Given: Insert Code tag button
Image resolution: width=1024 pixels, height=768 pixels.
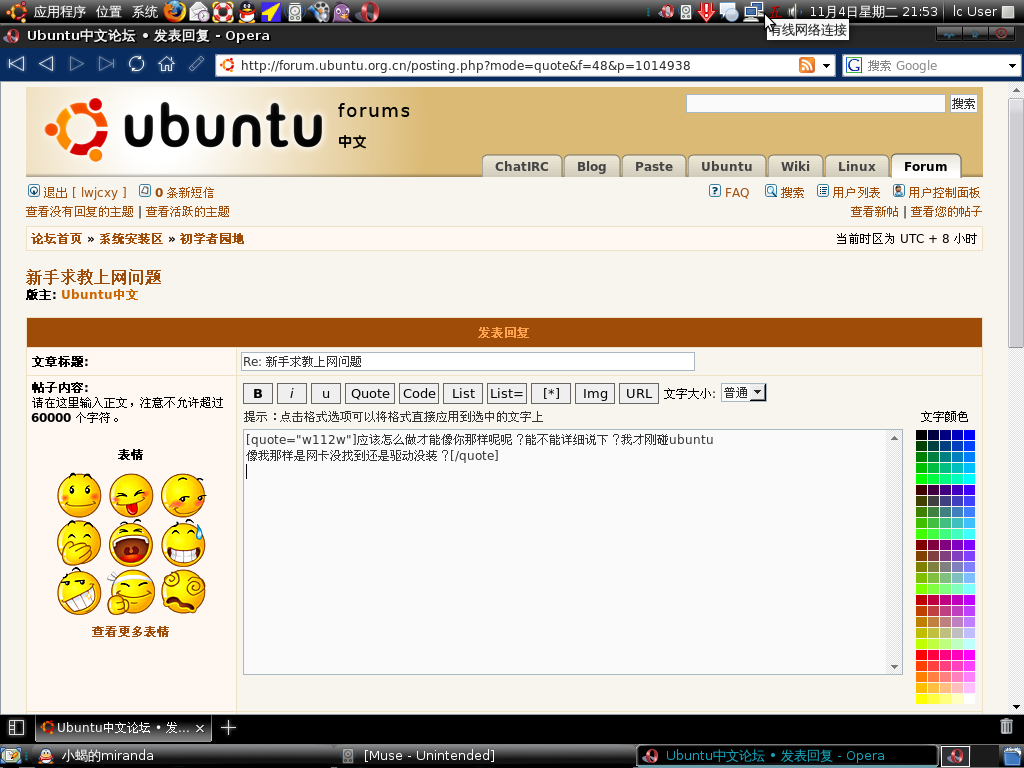Looking at the screenshot, I should click(419, 393).
